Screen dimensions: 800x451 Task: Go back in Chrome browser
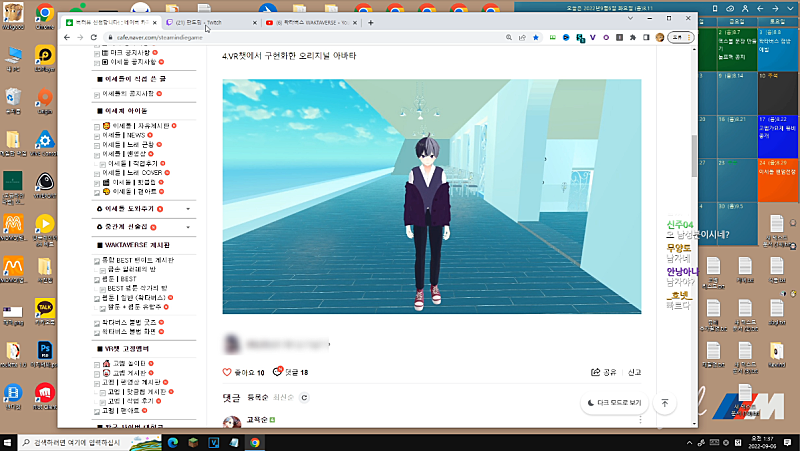pos(67,37)
